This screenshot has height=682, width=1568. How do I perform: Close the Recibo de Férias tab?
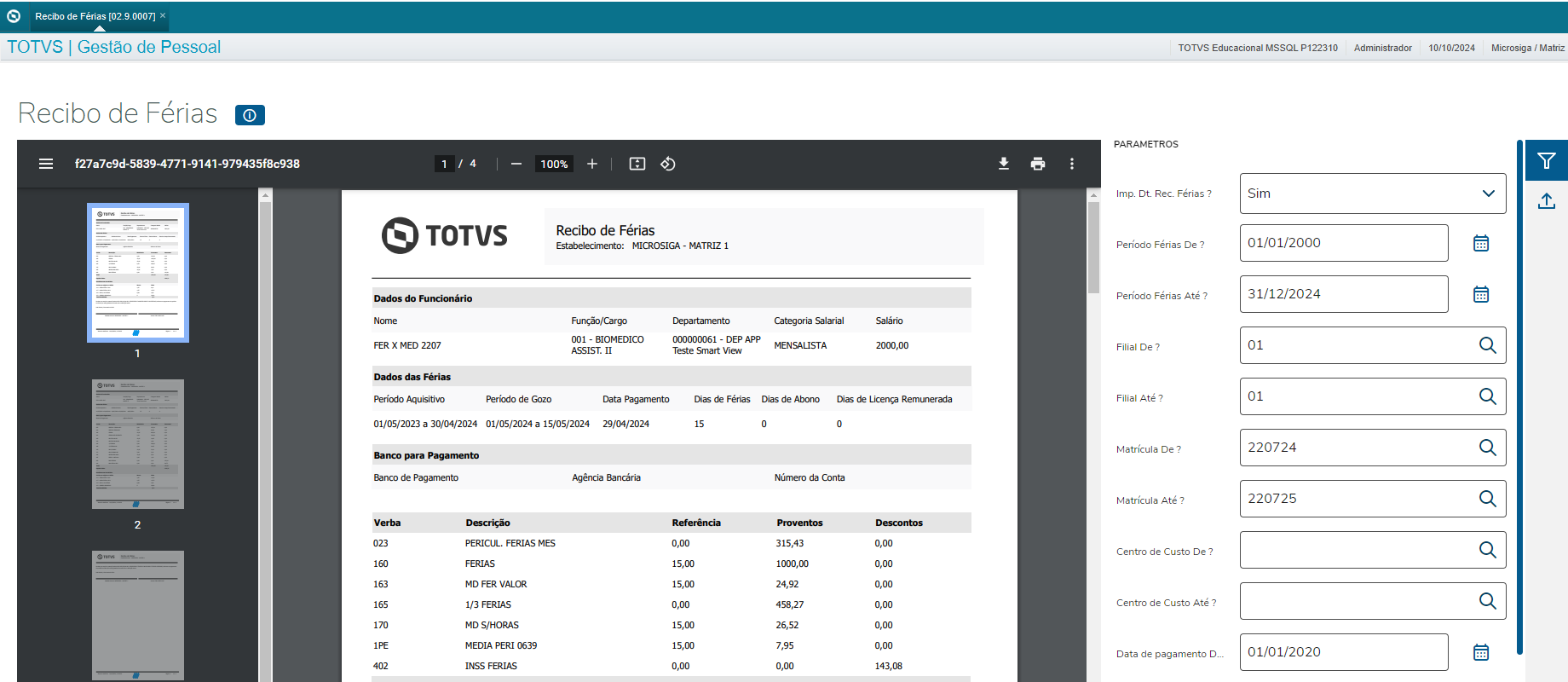[163, 15]
